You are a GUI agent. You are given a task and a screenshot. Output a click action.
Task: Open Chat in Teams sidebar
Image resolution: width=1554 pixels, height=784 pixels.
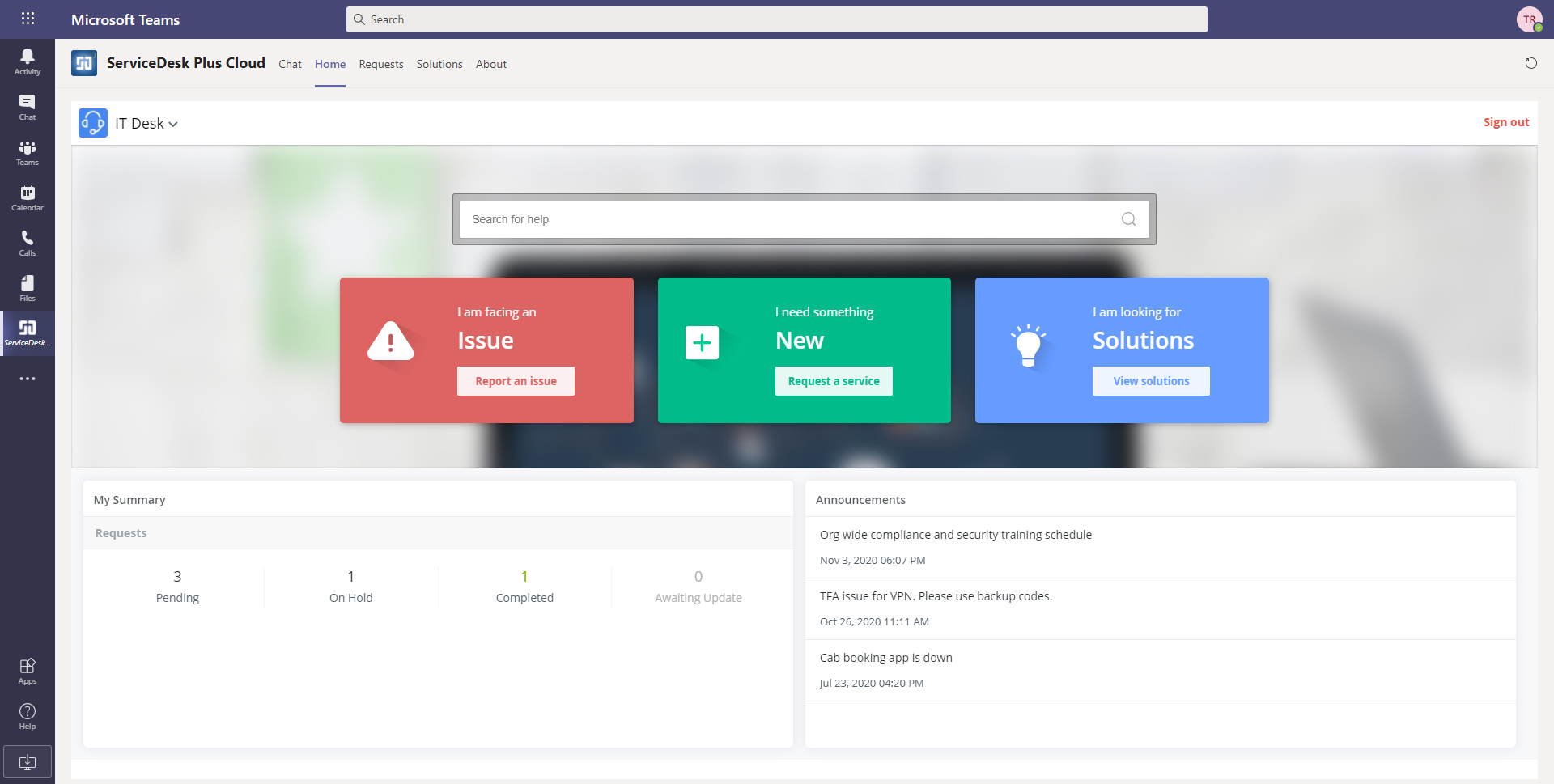28,107
